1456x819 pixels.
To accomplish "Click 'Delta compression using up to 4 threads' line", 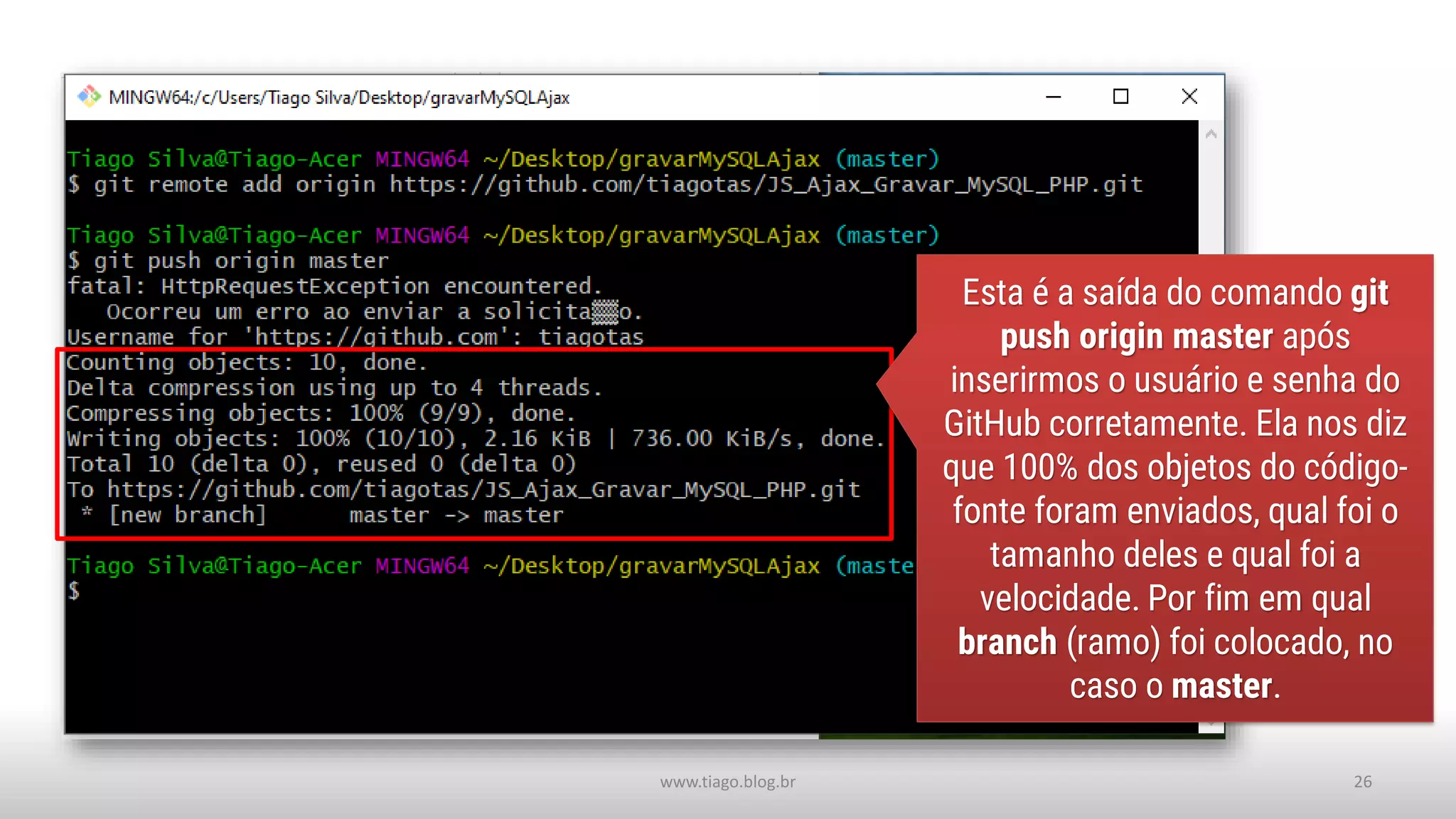I will (334, 387).
